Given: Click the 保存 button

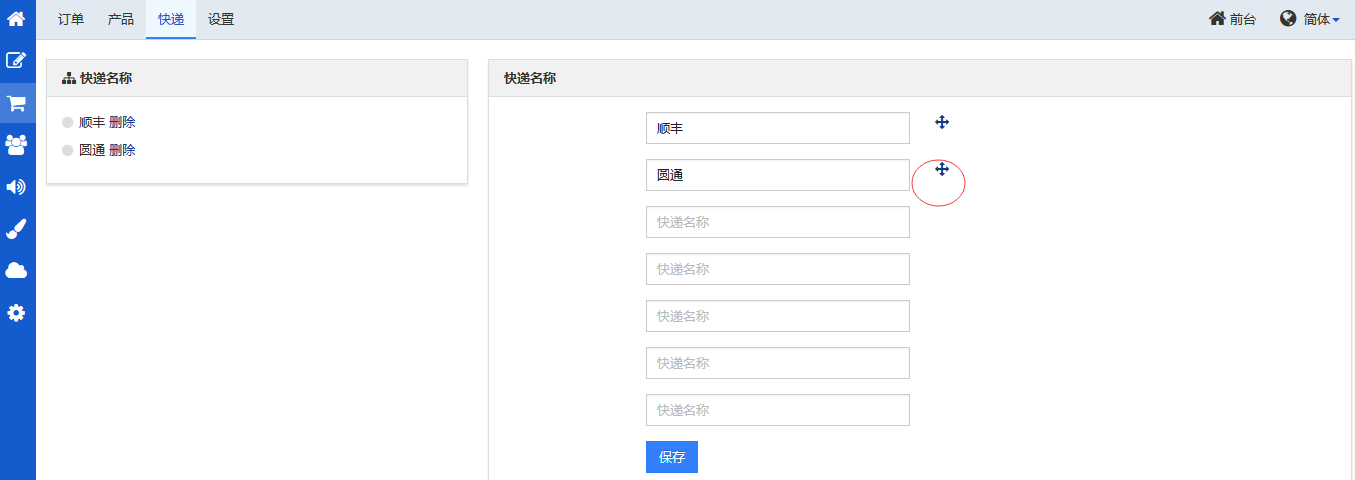Looking at the screenshot, I should click(x=672, y=457).
